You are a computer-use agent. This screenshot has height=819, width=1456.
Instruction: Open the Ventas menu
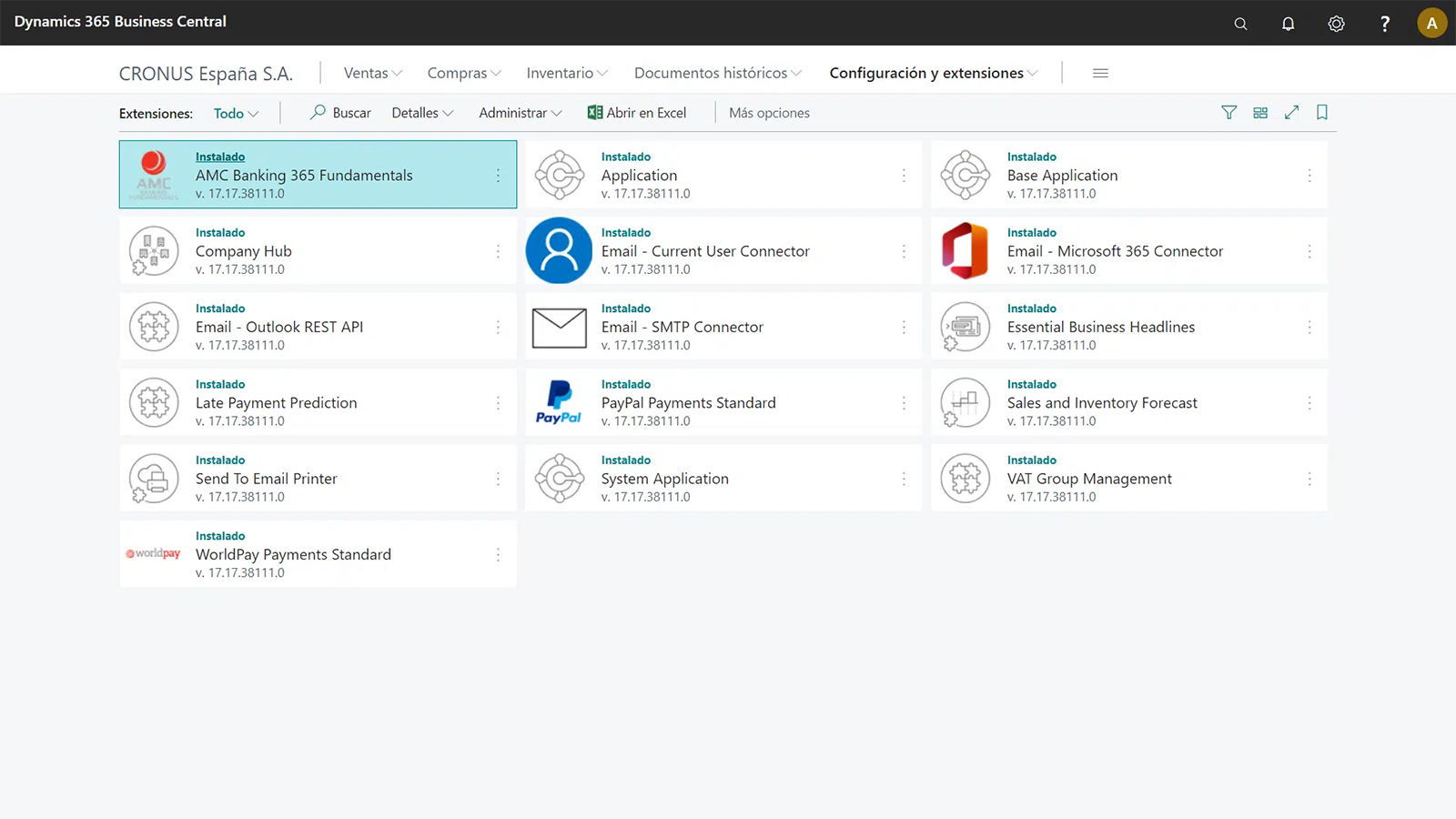click(372, 73)
